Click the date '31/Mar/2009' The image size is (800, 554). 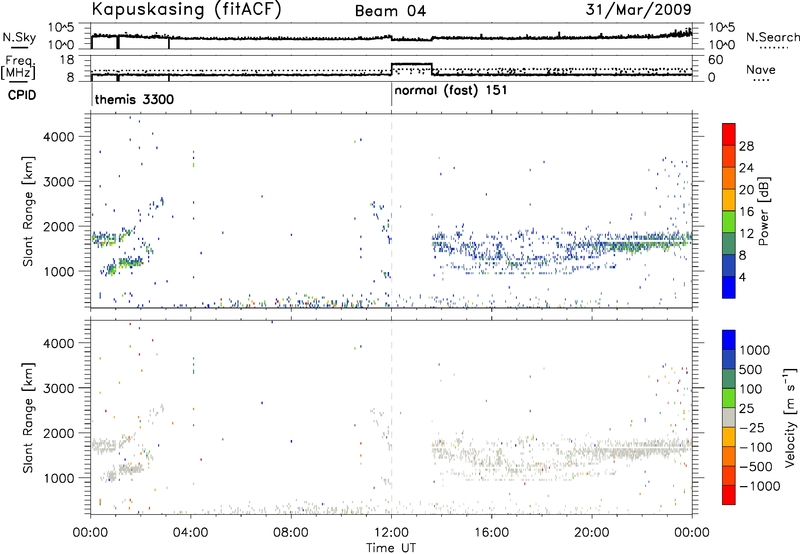(638, 10)
